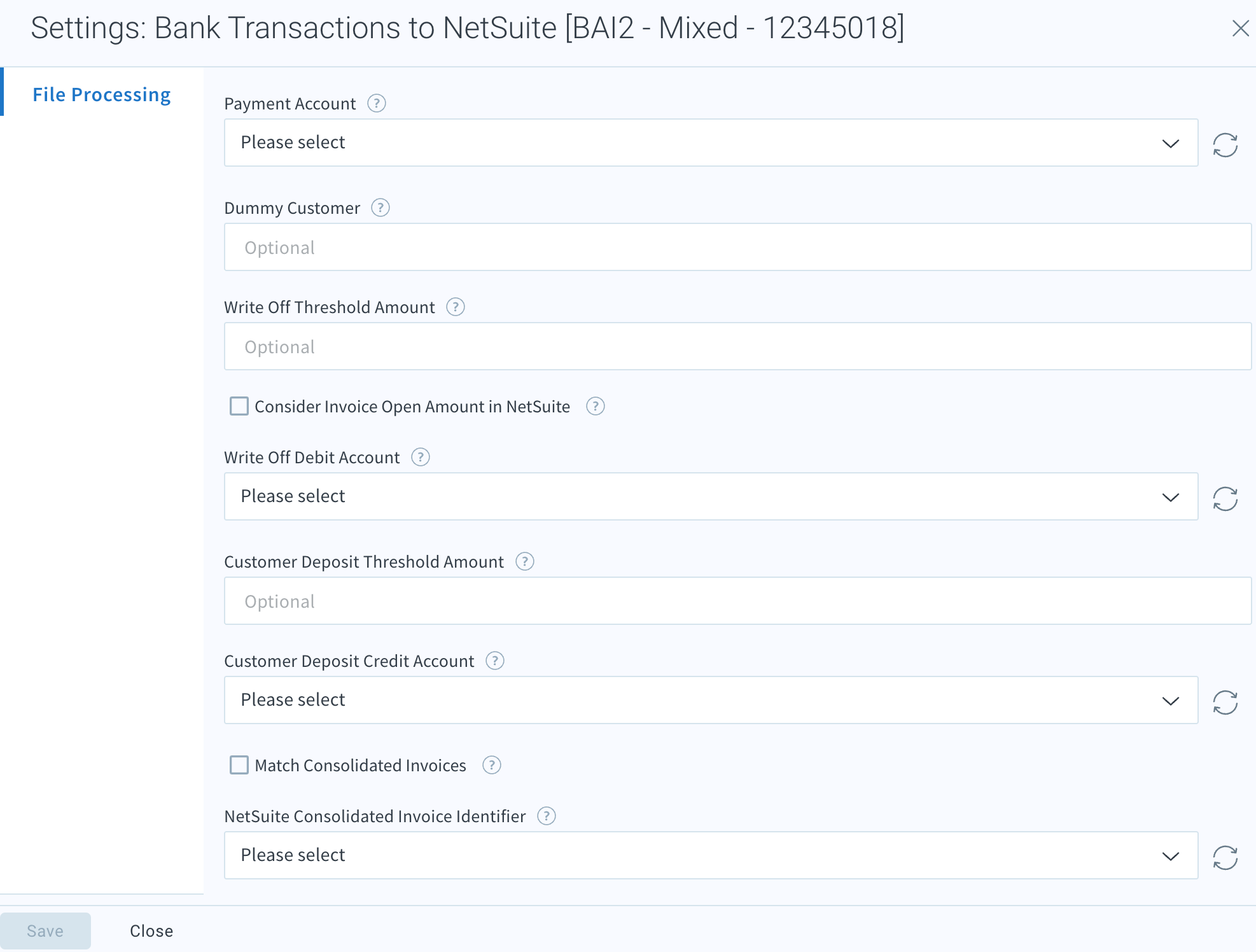Expand Customer Deposit Credit Account dropdown

[x=711, y=700]
